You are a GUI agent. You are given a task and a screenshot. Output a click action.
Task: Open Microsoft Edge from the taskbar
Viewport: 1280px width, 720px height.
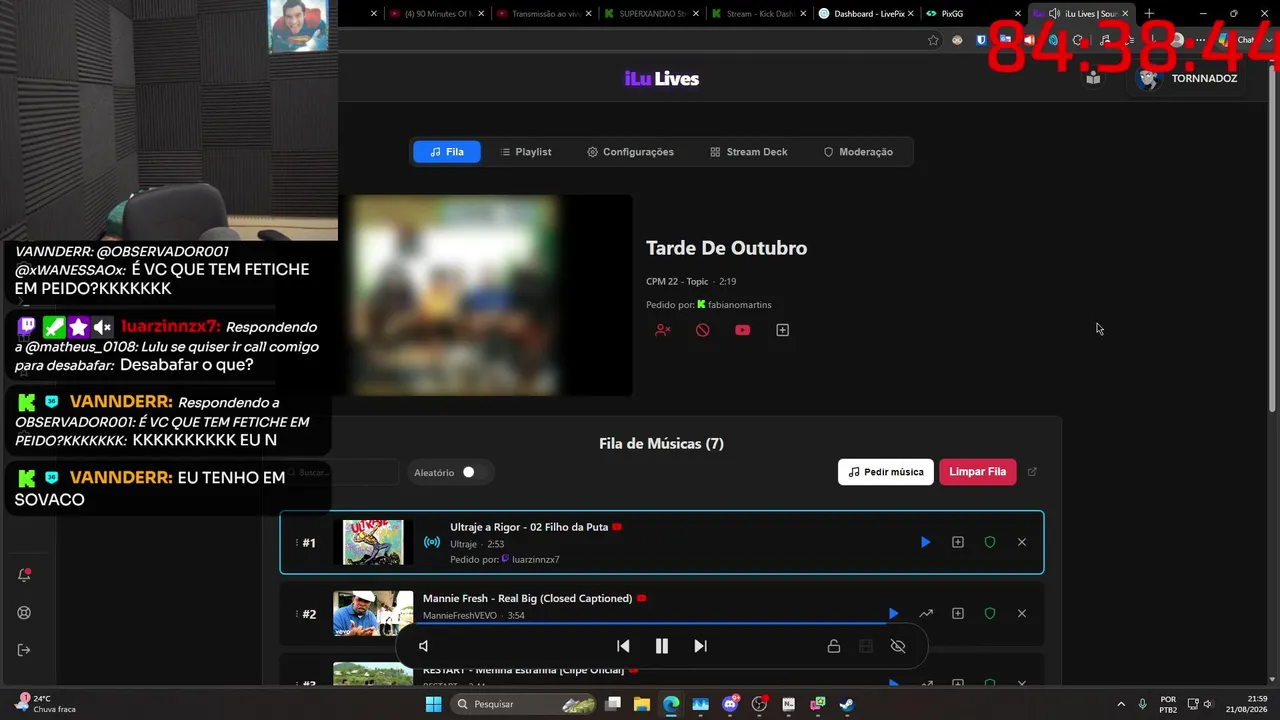671,704
